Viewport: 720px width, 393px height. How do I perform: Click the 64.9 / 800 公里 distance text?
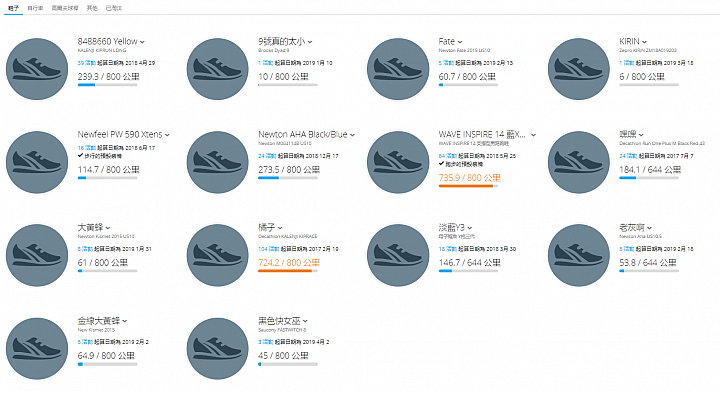click(106, 356)
